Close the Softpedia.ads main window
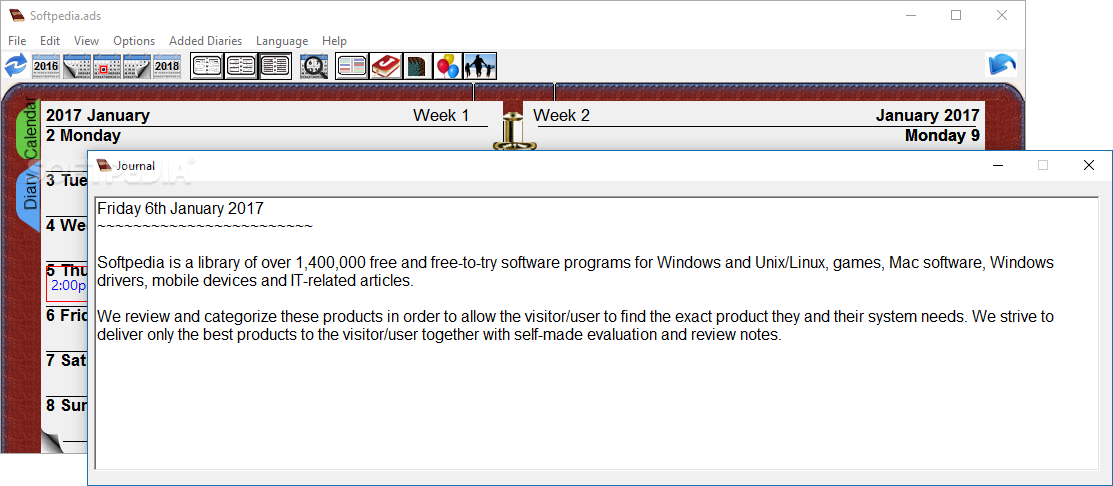Viewport: 1113px width, 486px height. coord(1002,15)
